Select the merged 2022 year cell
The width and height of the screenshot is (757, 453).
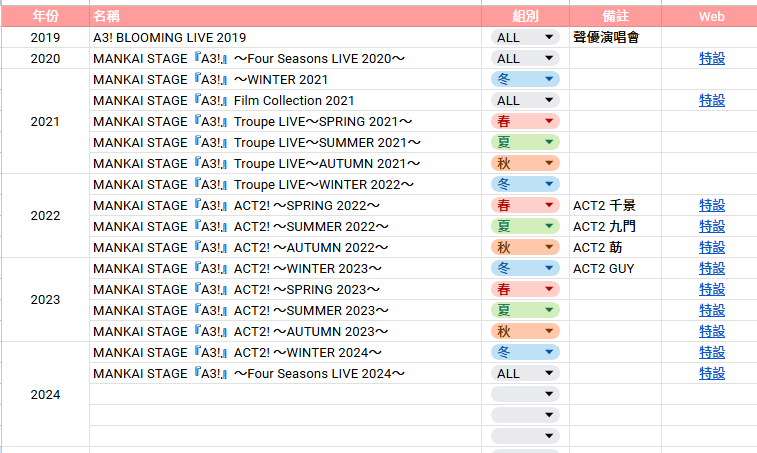click(x=45, y=216)
